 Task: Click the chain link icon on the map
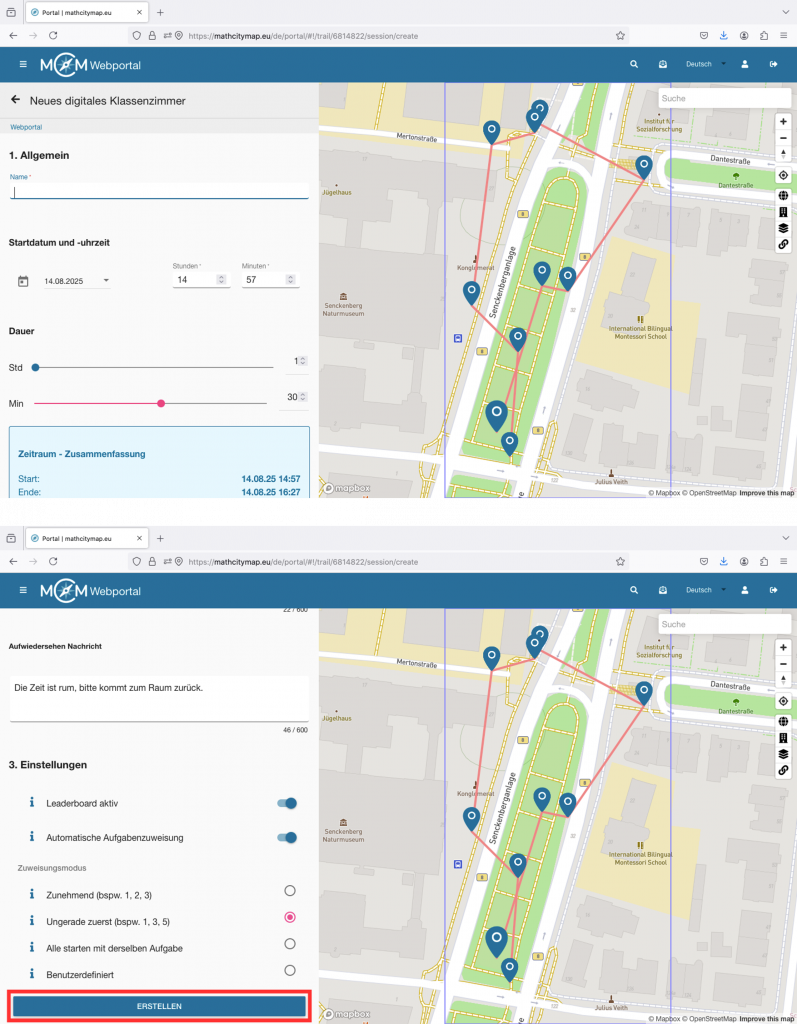tap(783, 244)
